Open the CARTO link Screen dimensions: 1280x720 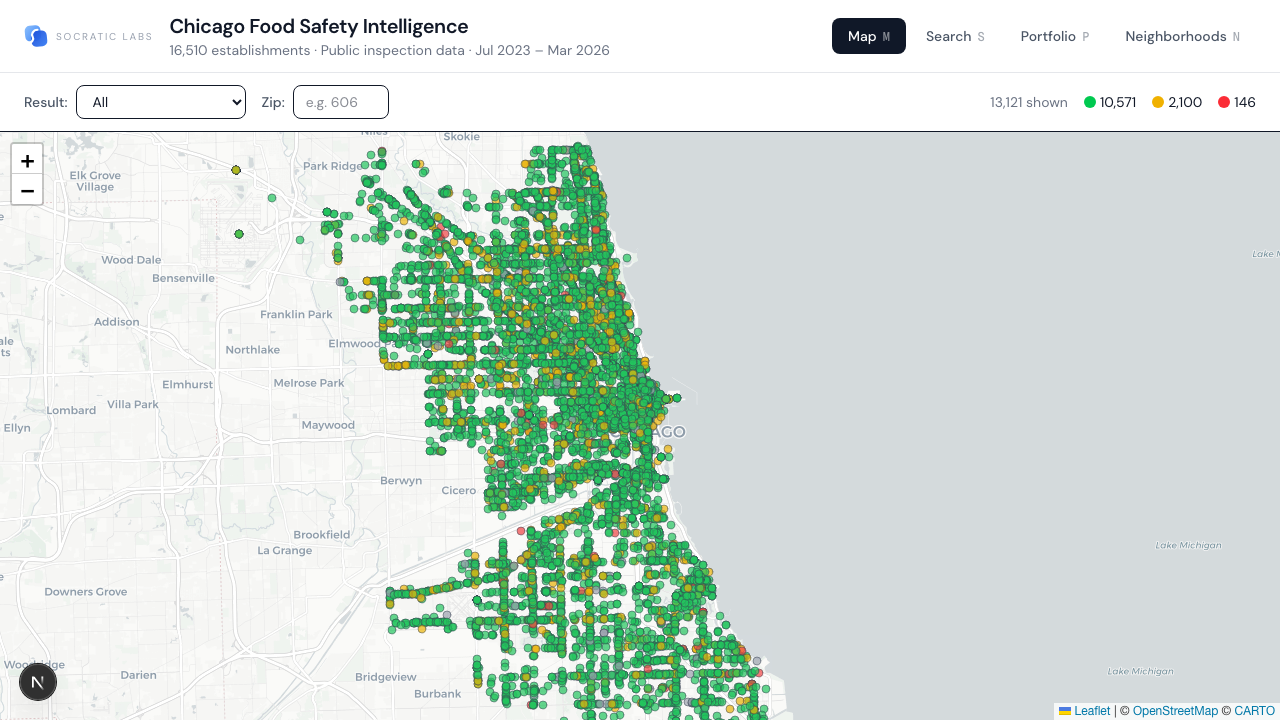(x=1254, y=711)
